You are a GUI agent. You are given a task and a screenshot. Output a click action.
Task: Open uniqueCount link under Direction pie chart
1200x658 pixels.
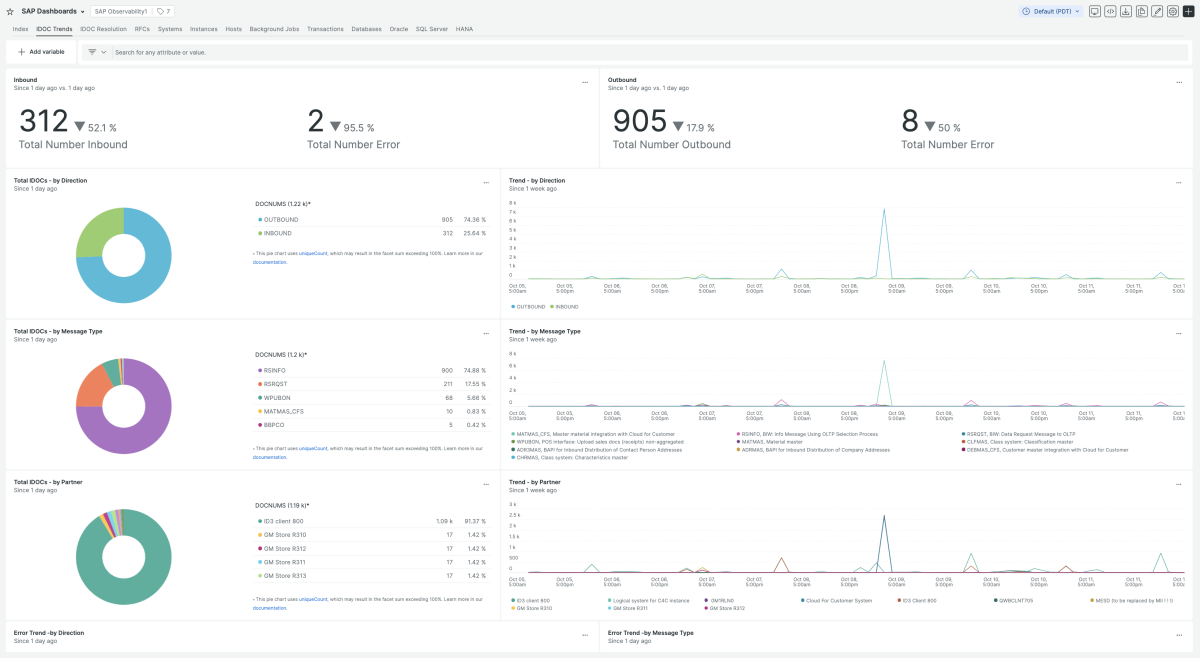pos(313,253)
